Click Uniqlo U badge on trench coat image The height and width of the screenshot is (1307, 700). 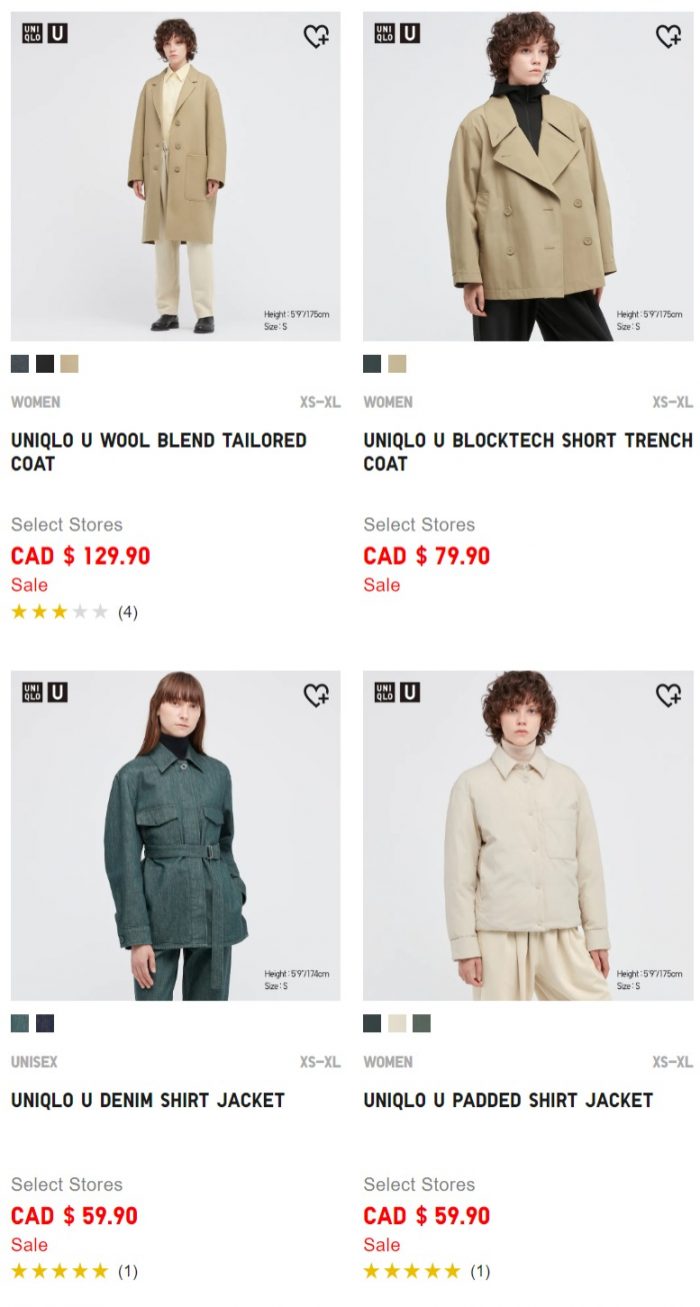(397, 33)
